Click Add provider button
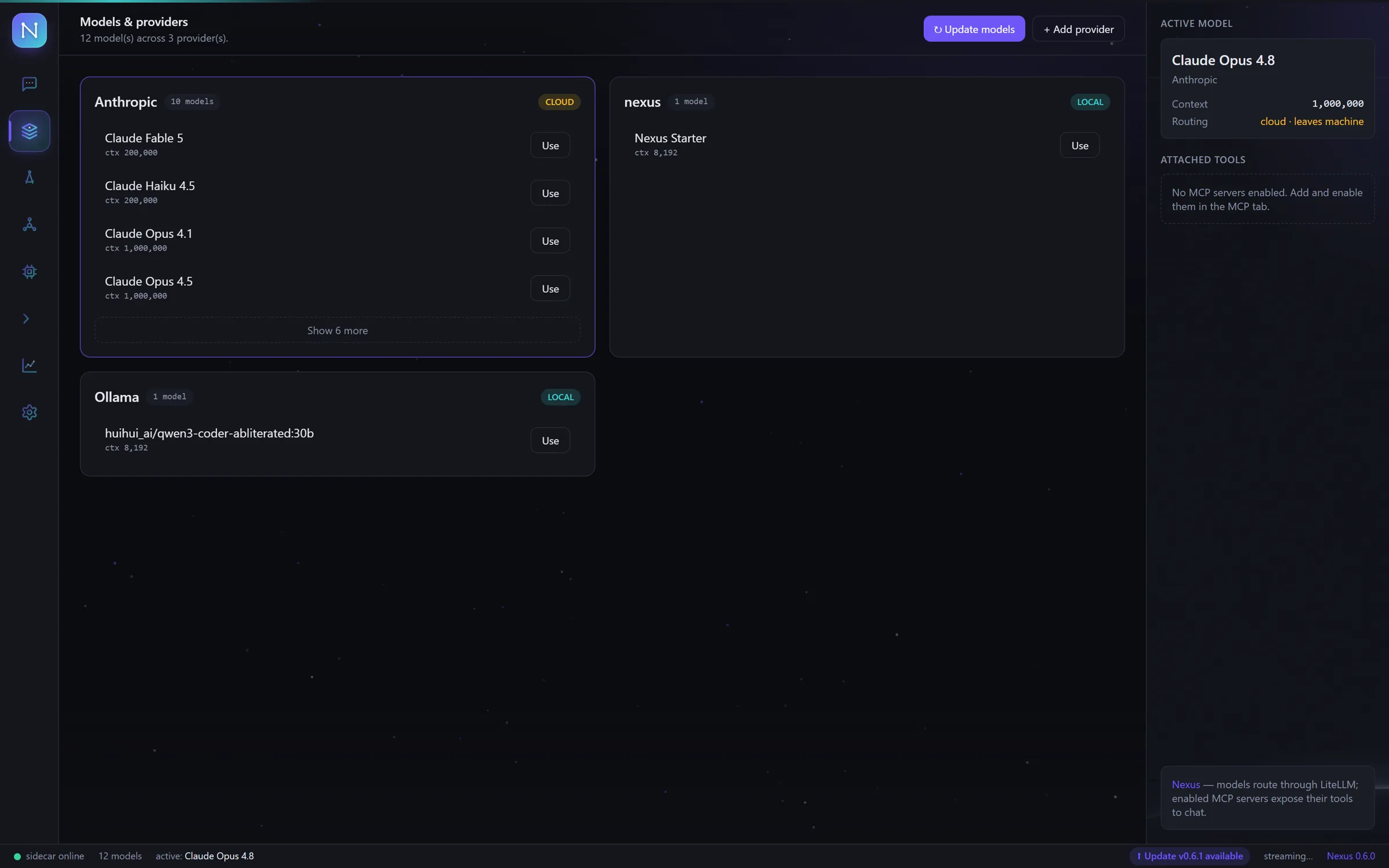1389x868 pixels. (x=1078, y=29)
